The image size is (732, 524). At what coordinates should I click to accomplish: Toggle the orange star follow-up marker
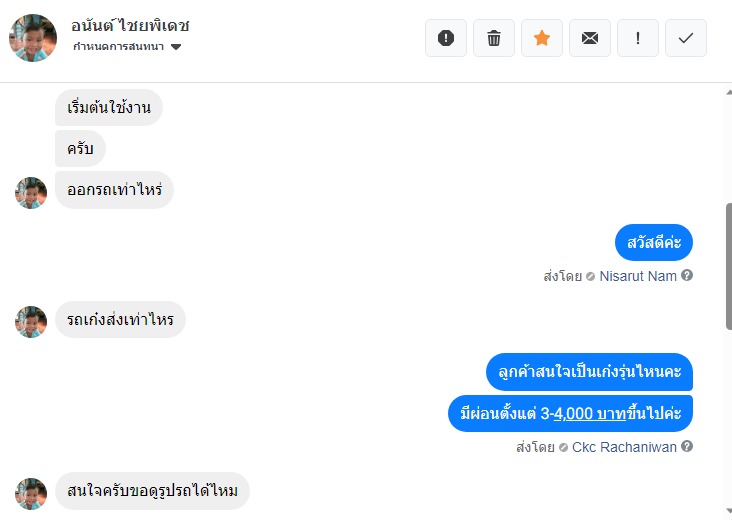coord(542,38)
